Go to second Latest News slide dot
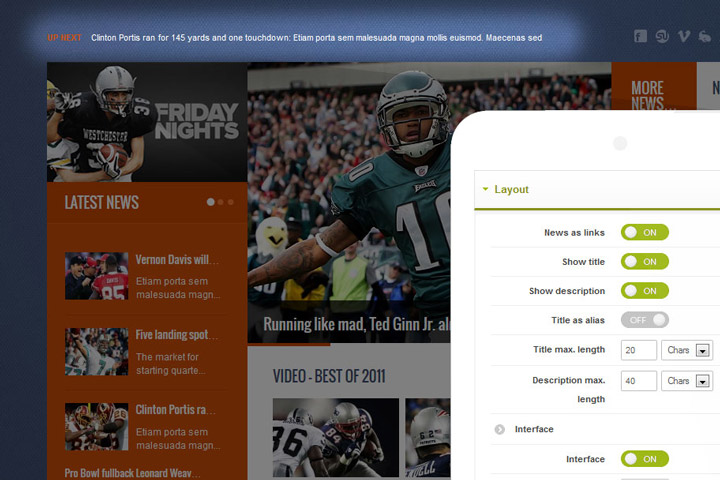 [221, 202]
